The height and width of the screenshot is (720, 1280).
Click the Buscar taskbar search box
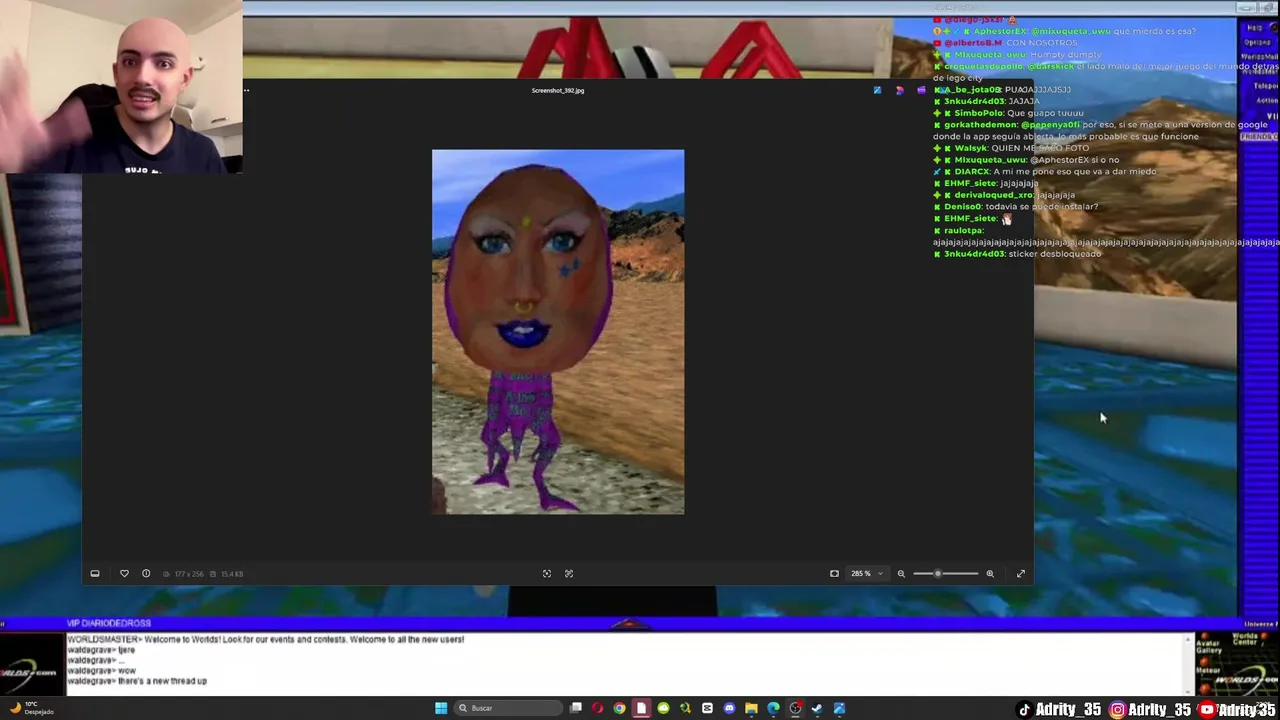tap(507, 708)
